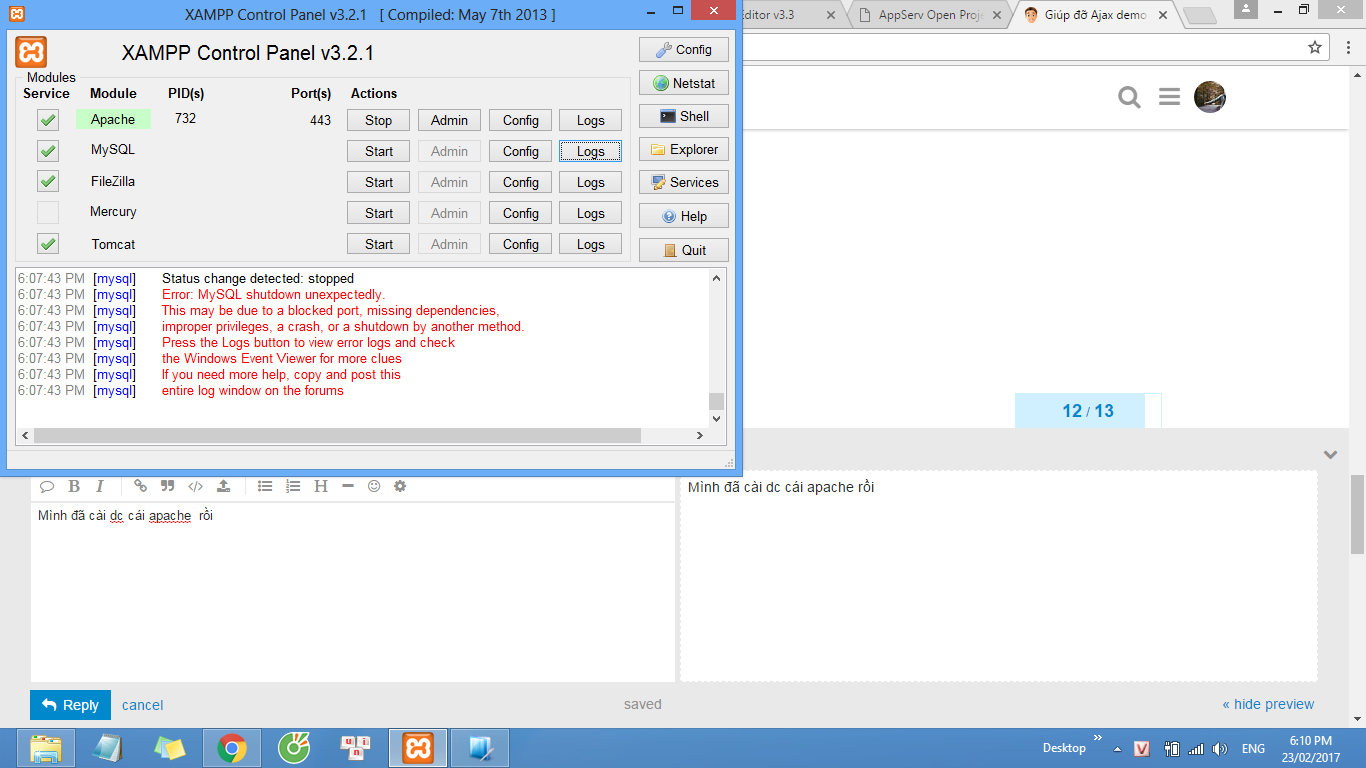1366x768 pixels.
Task: Insert preformatted code in editor
Action: pyautogui.click(x=196, y=486)
